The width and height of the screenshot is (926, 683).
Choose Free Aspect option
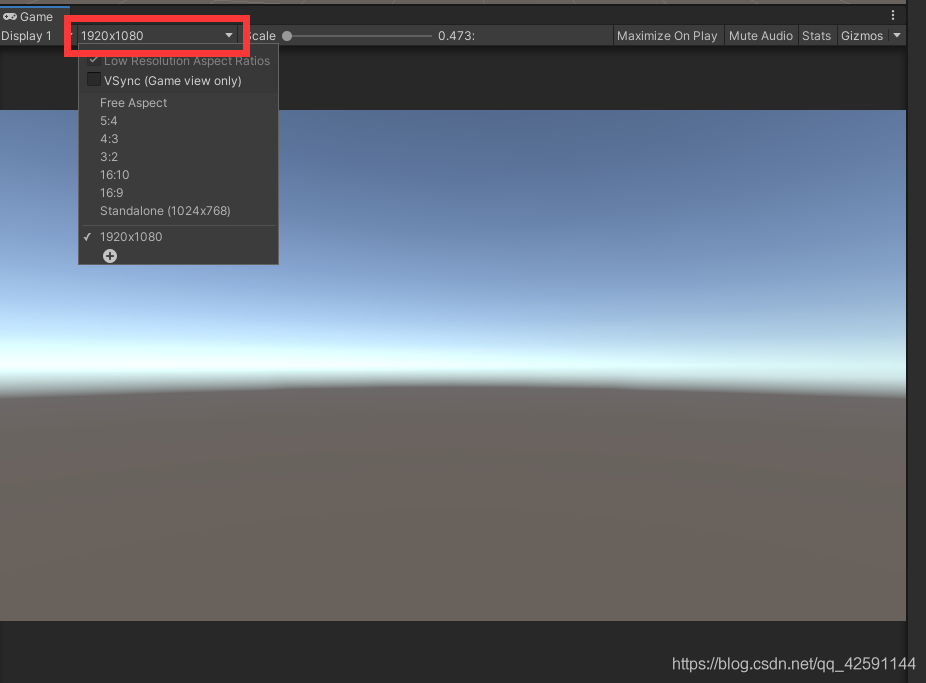tap(178, 103)
